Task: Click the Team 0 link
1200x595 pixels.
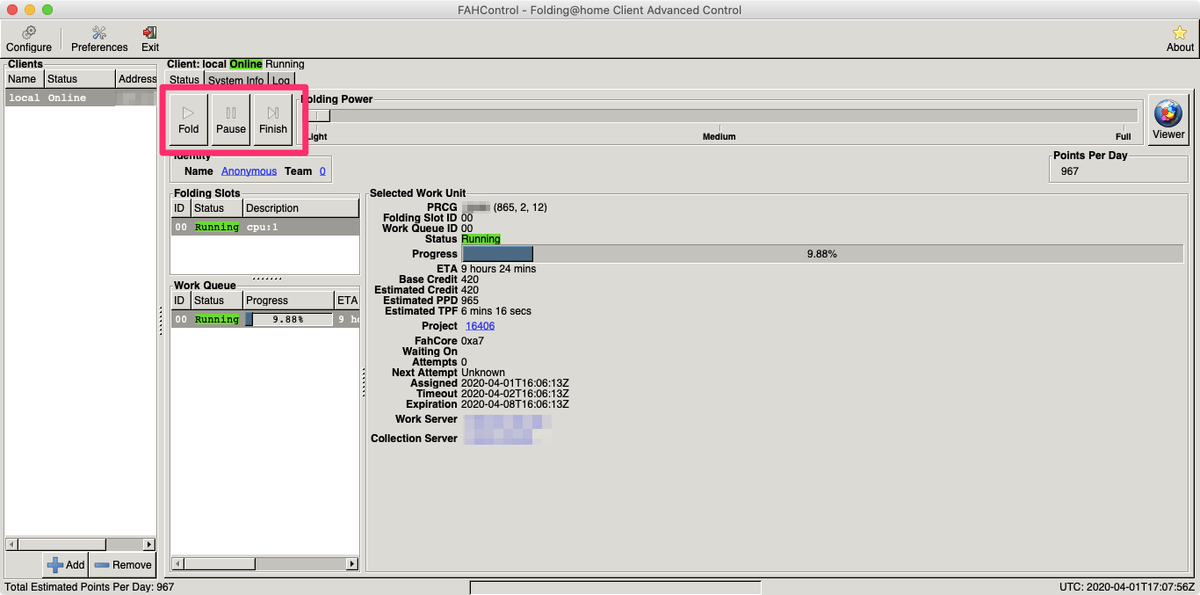Action: [322, 171]
